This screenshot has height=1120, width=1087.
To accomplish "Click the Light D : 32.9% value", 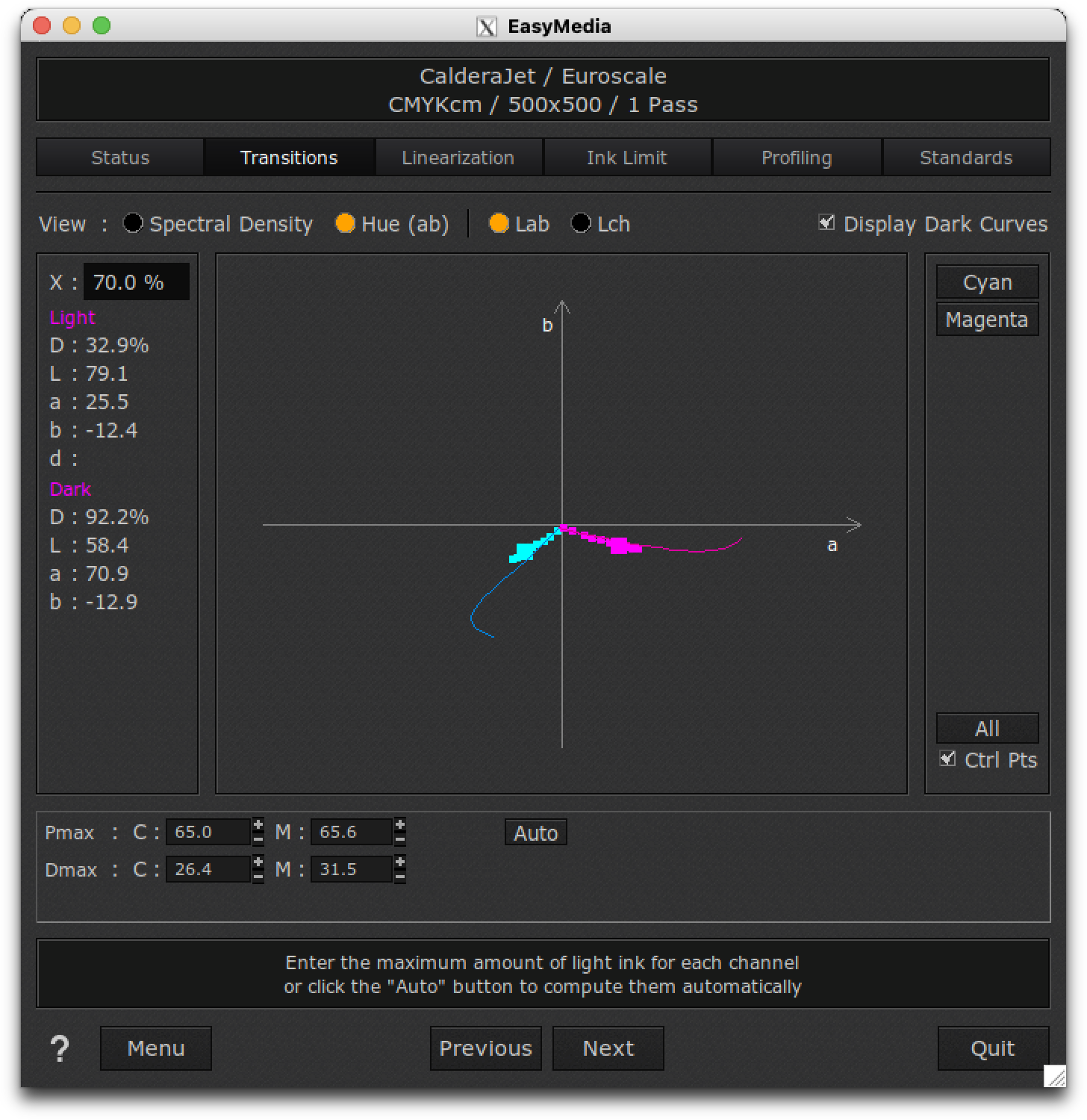I will [99, 345].
